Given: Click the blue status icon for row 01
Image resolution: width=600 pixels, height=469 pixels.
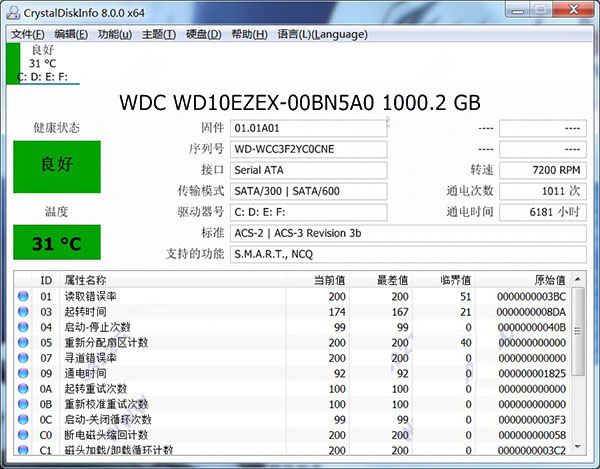Looking at the screenshot, I should coord(23,296).
